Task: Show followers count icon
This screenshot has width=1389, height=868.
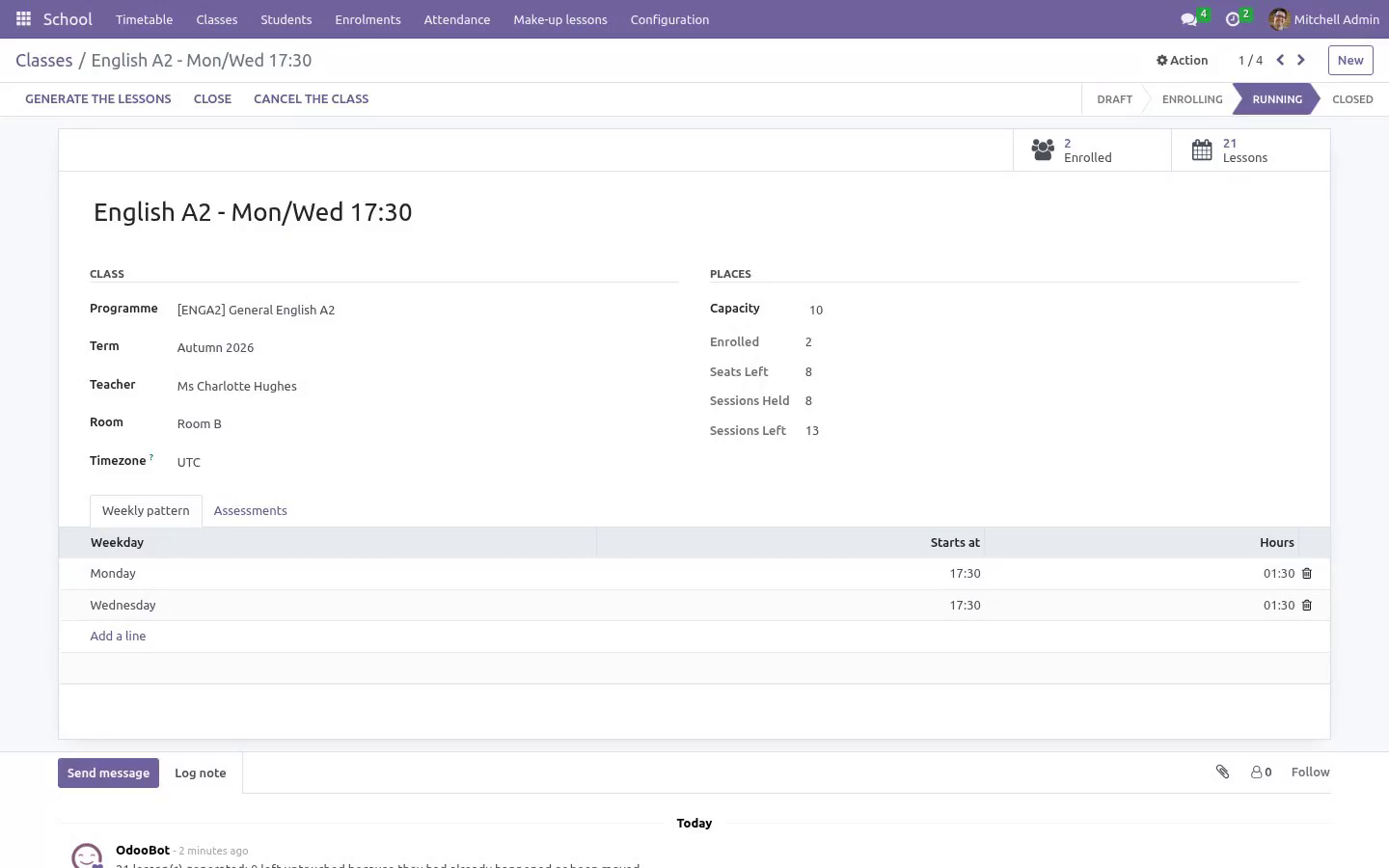Action: (x=1262, y=772)
